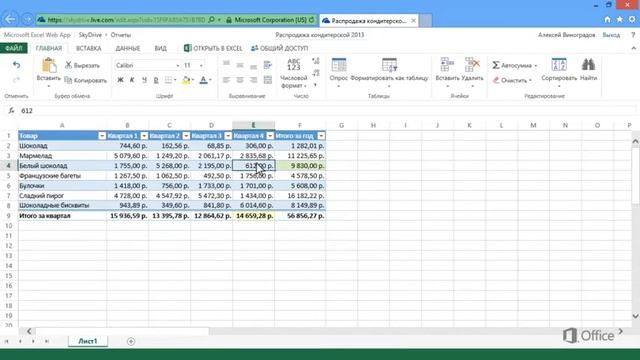Click ОБЩИЙ ДОСТУП share button
640x360 pixels.
(x=280, y=48)
